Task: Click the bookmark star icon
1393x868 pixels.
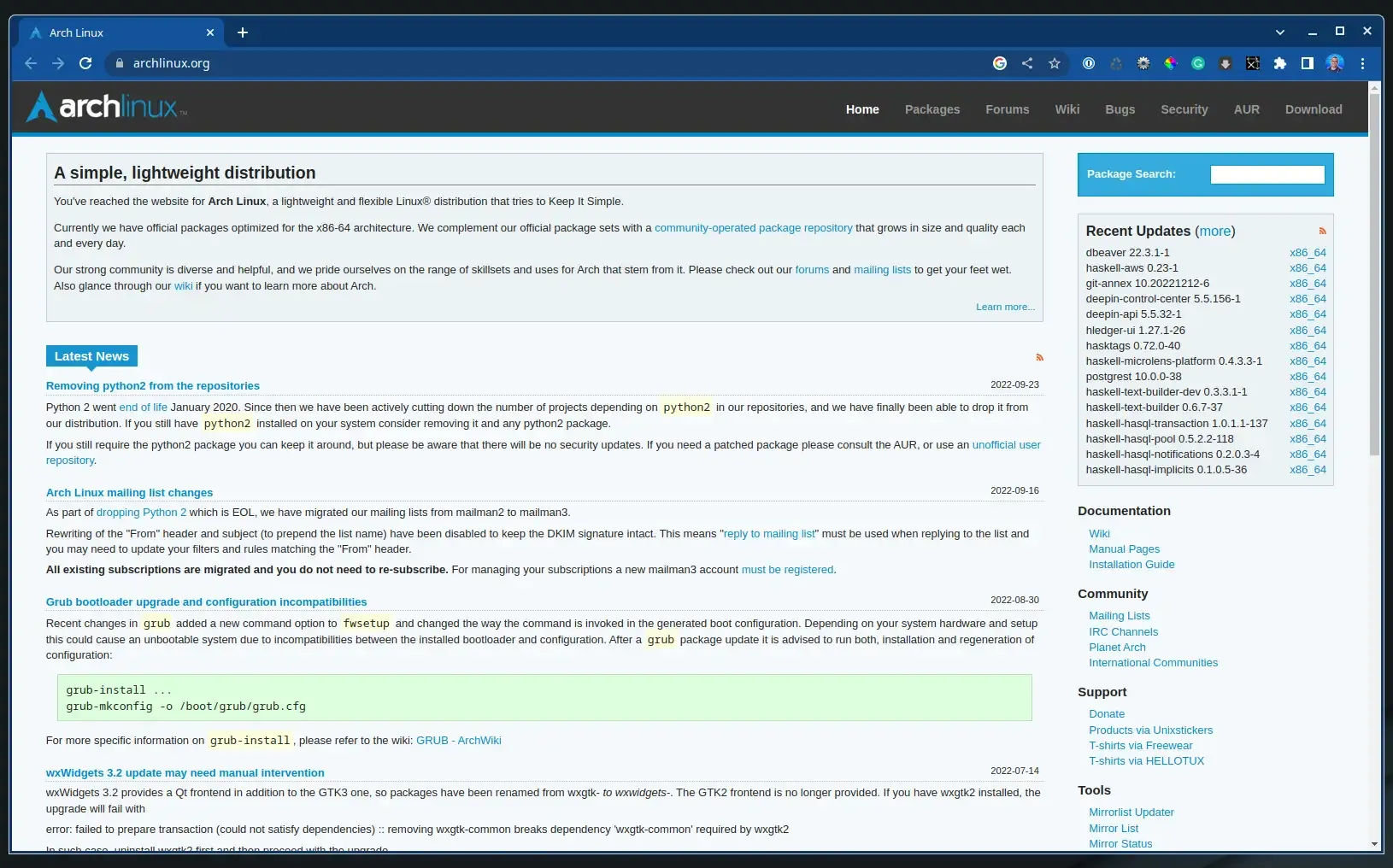Action: tap(1055, 63)
